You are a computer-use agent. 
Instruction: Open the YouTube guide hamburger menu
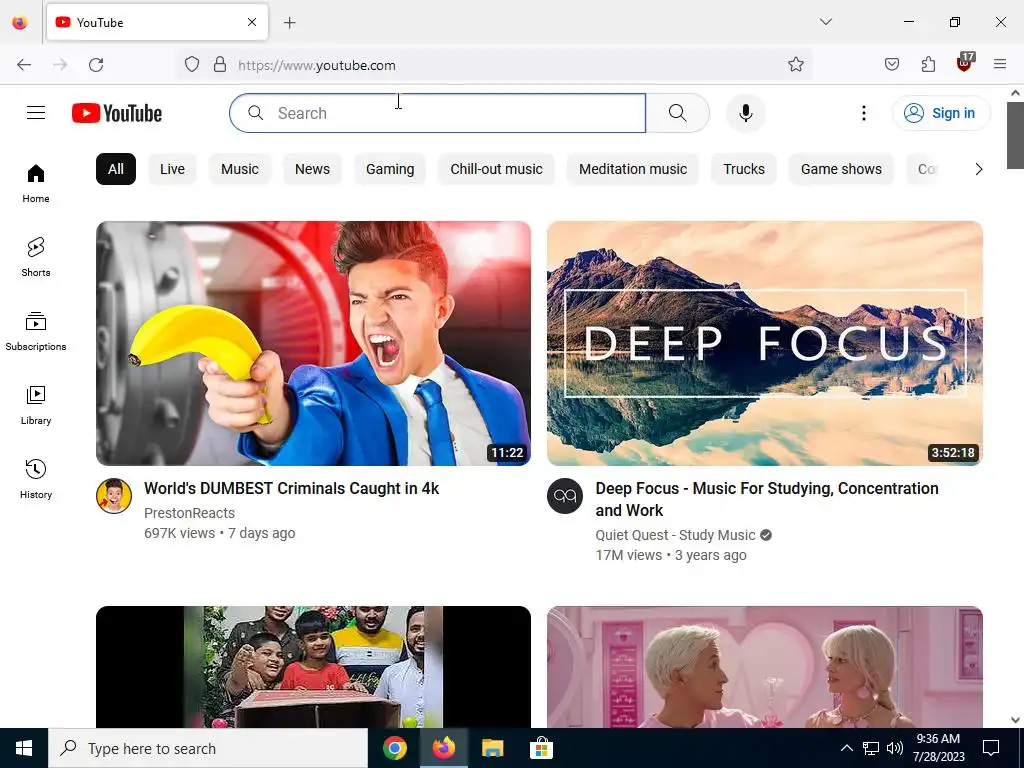[36, 113]
